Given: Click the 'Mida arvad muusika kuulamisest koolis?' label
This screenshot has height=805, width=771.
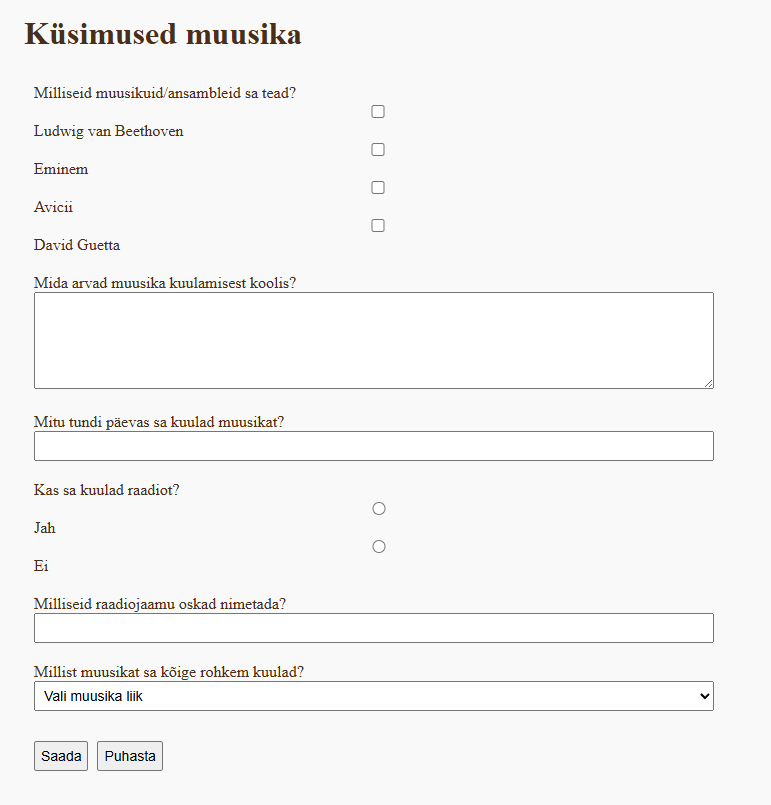Looking at the screenshot, I should [165, 283].
